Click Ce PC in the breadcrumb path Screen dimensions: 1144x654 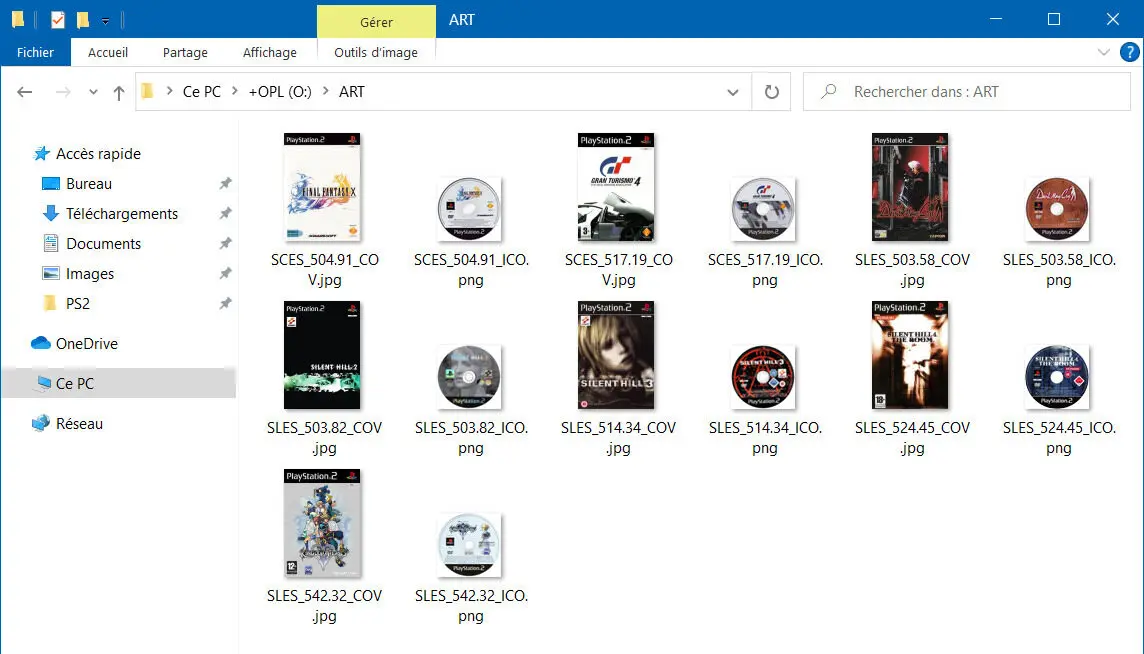click(201, 91)
